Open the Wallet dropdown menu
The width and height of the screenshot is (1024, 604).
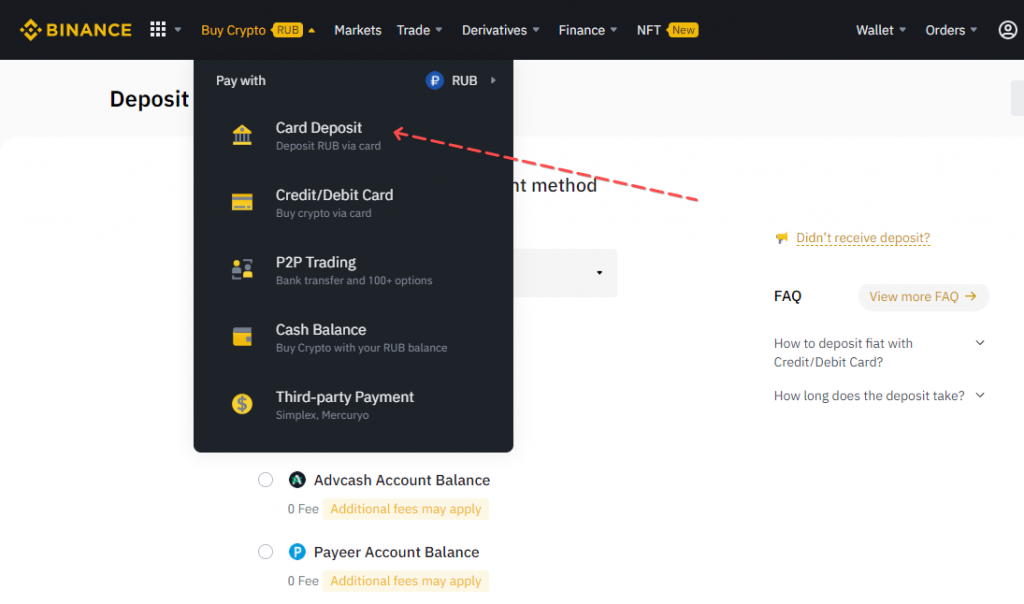click(x=881, y=30)
